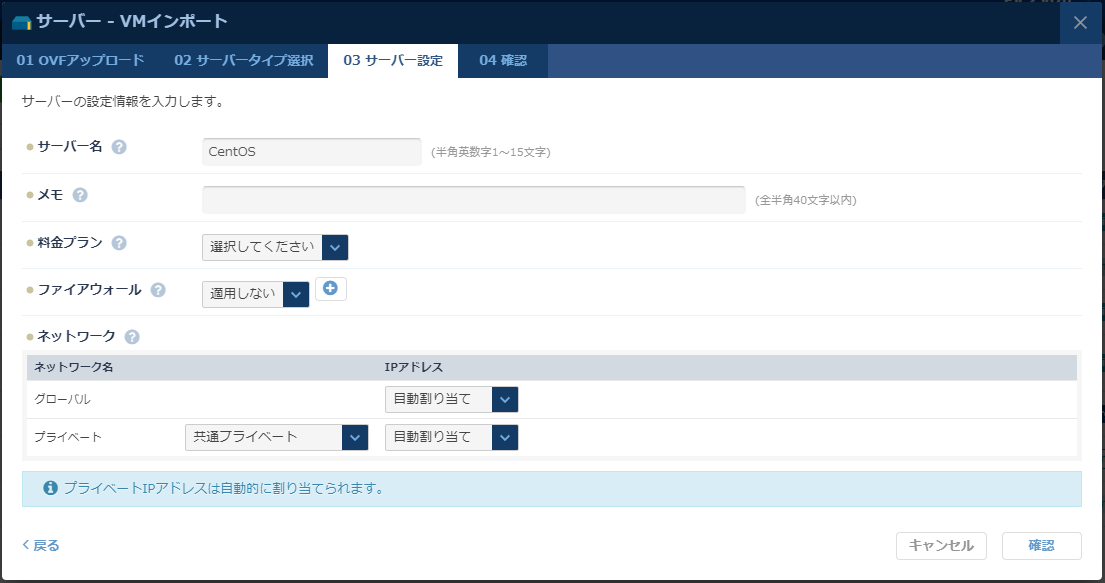Click the server icon in the dialog title

[x=20, y=21]
